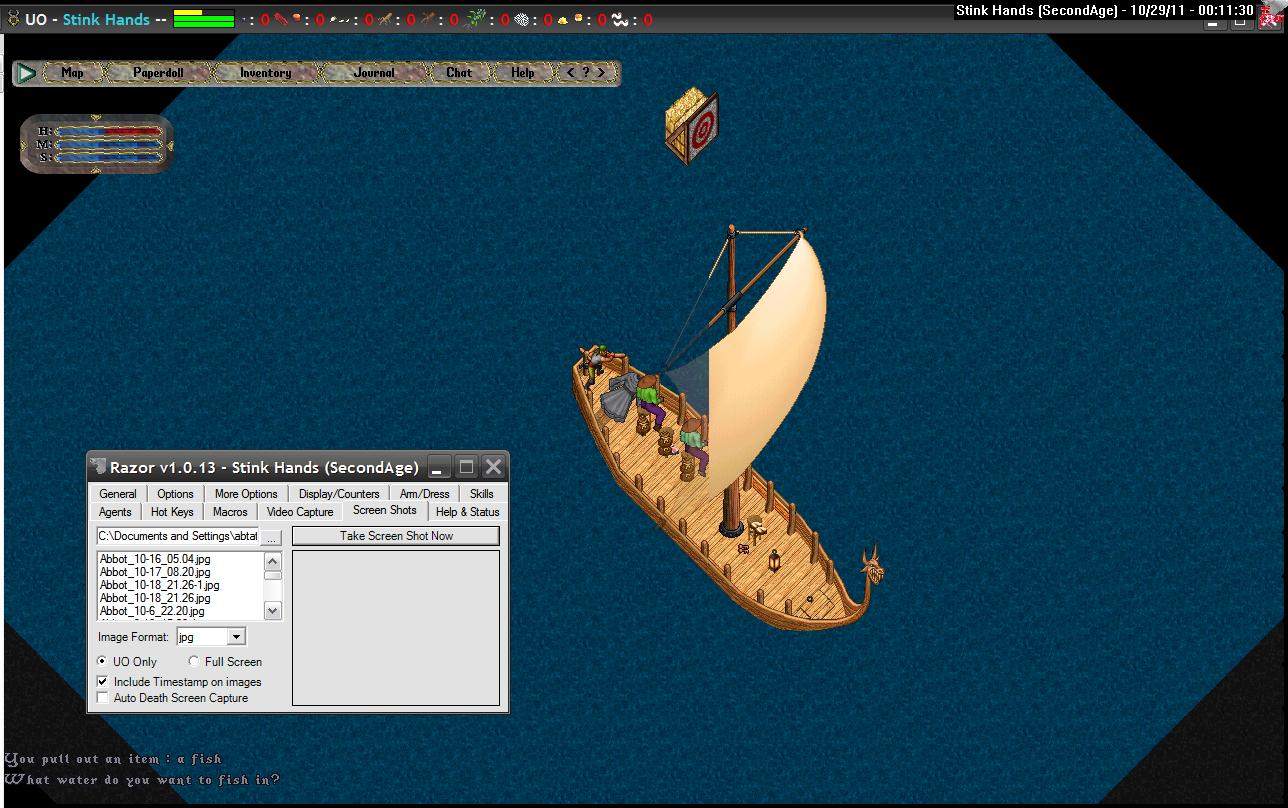Click the screenshot list scroll up arrow

(x=273, y=560)
